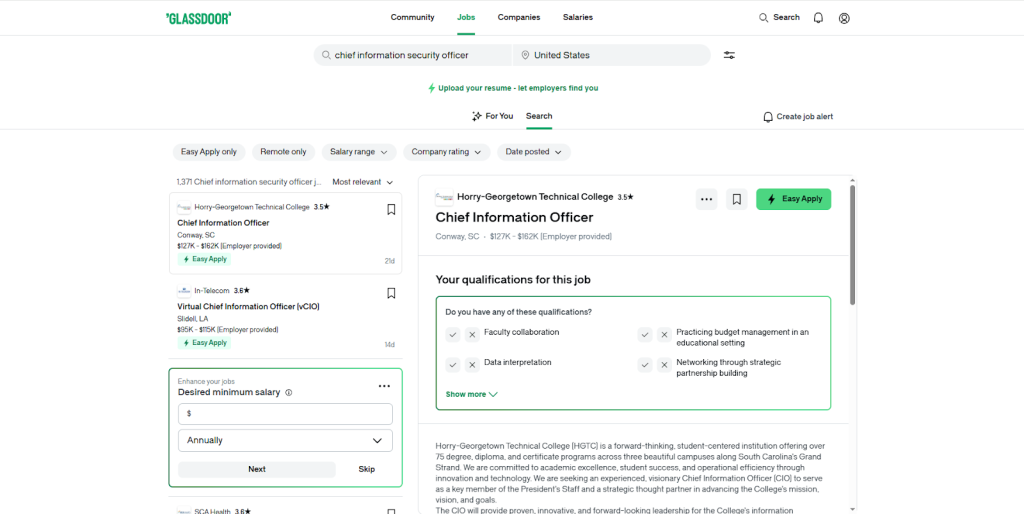Click the 21d posting age text
The height and width of the screenshot is (514, 1024).
tap(390, 261)
